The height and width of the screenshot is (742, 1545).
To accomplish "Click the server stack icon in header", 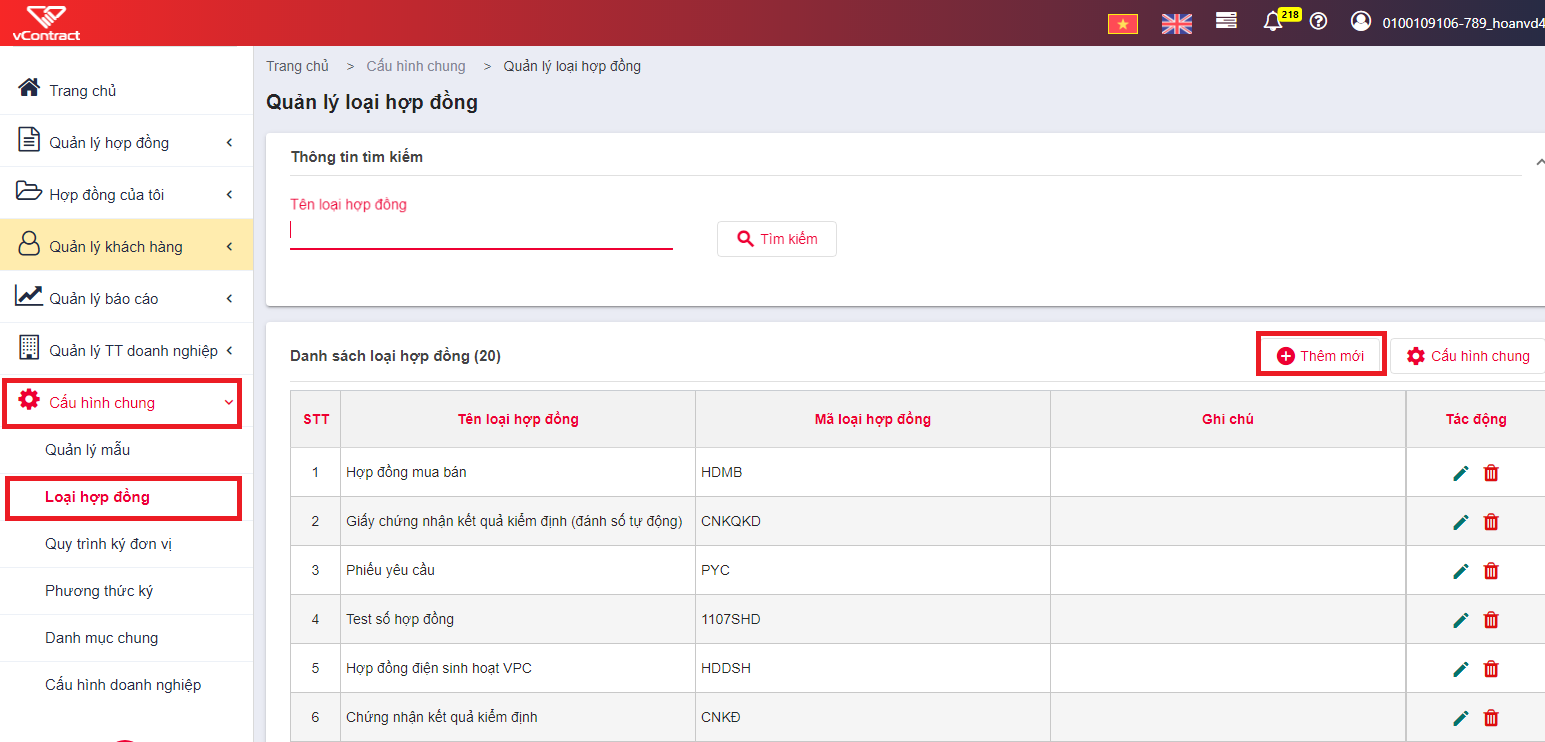I will 1226,21.
